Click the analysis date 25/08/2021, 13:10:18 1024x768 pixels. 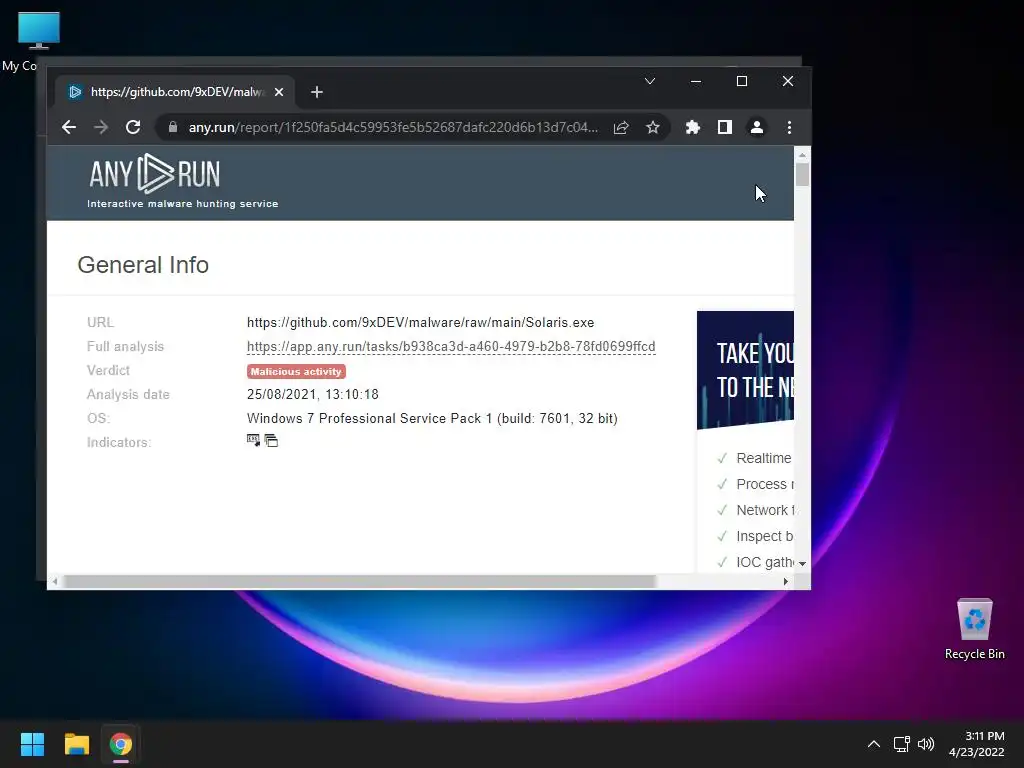coord(313,394)
